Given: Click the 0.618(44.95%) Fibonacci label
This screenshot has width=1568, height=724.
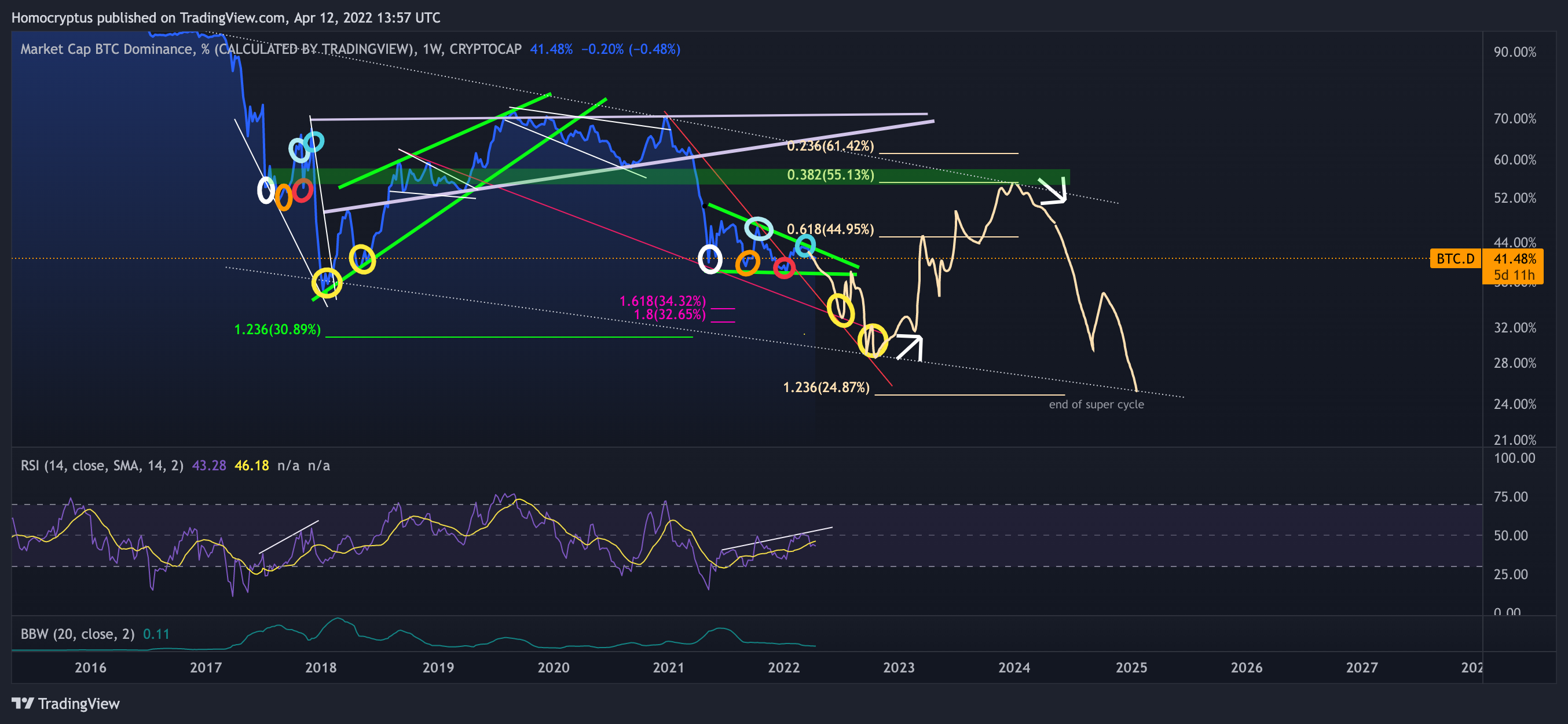Looking at the screenshot, I should (x=830, y=229).
